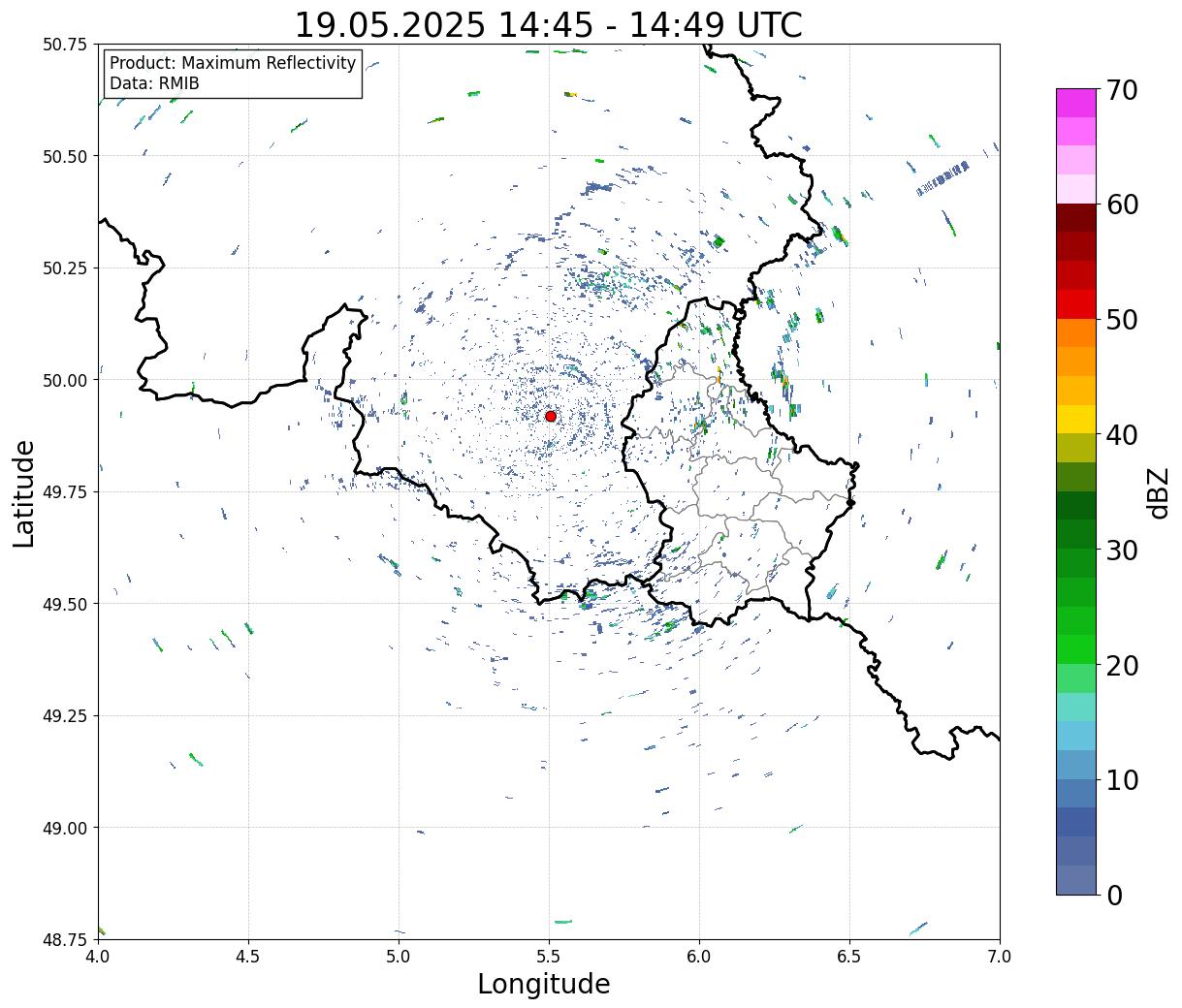Screen dimensions: 1182x1008
Task: Click the yellow colorbar segment above 40
Action: 1076,419
